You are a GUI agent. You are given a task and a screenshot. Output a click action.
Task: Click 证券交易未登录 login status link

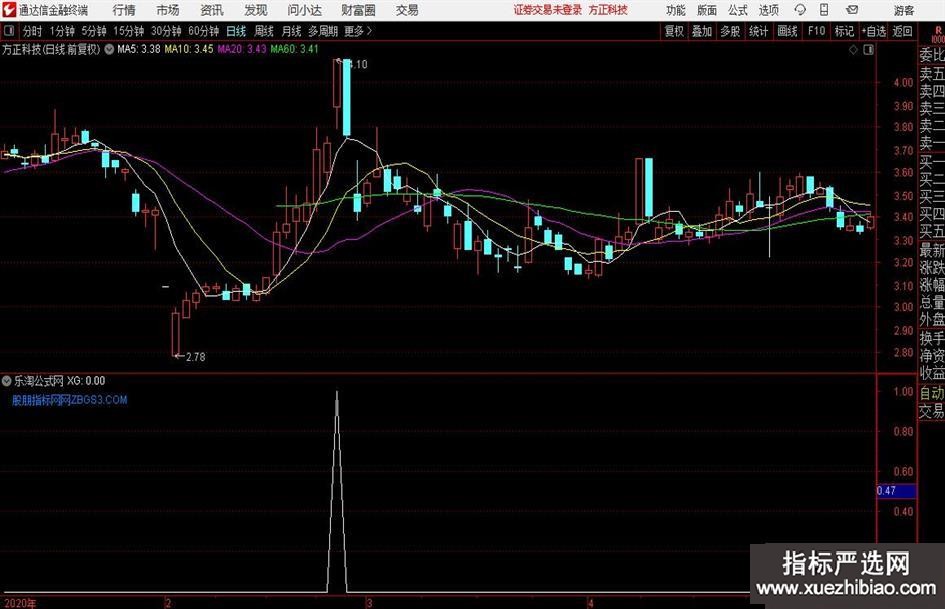[x=548, y=10]
